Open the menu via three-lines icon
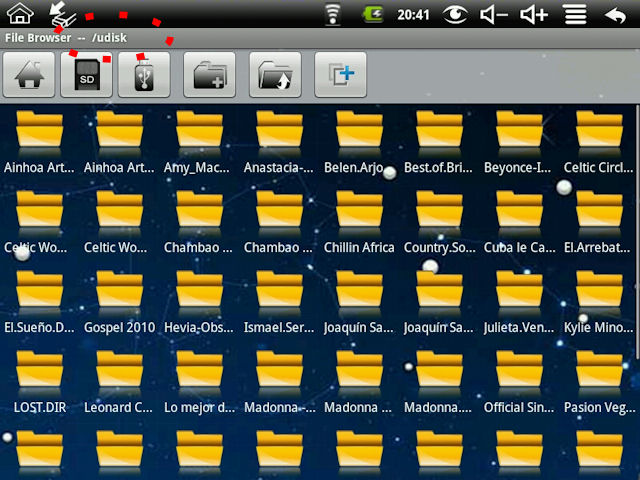Screen dimensions: 640x480 pyautogui.click(x=576, y=15)
